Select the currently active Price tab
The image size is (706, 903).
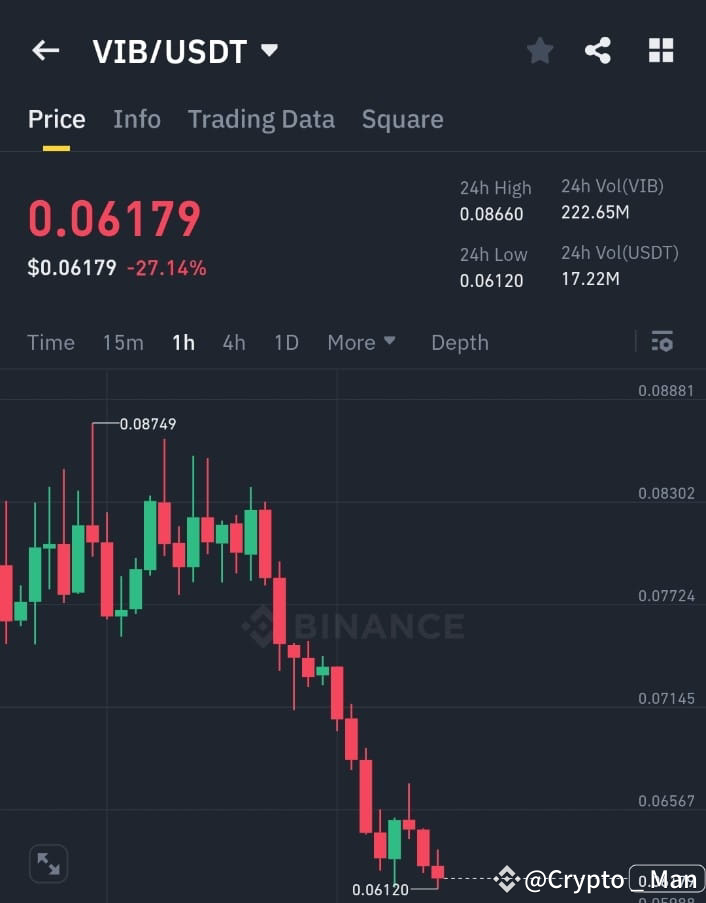pos(56,119)
